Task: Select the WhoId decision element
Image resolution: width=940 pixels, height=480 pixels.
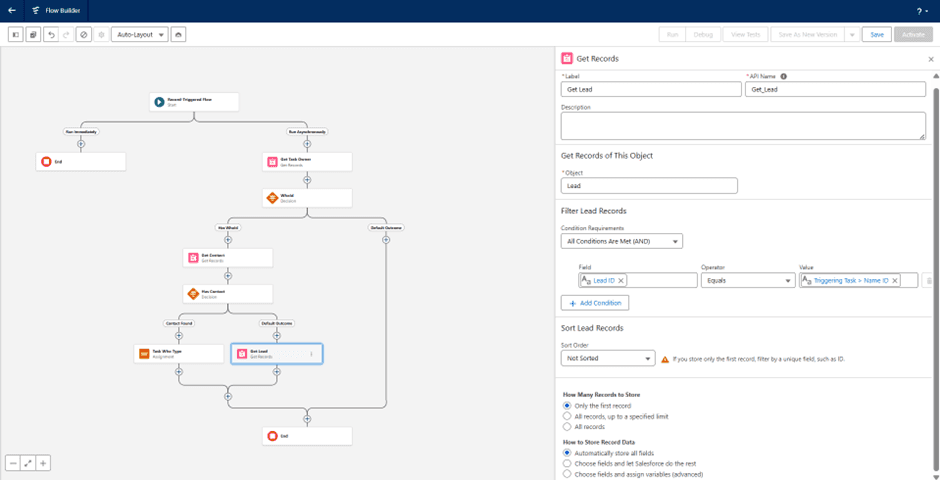Action: coord(307,198)
